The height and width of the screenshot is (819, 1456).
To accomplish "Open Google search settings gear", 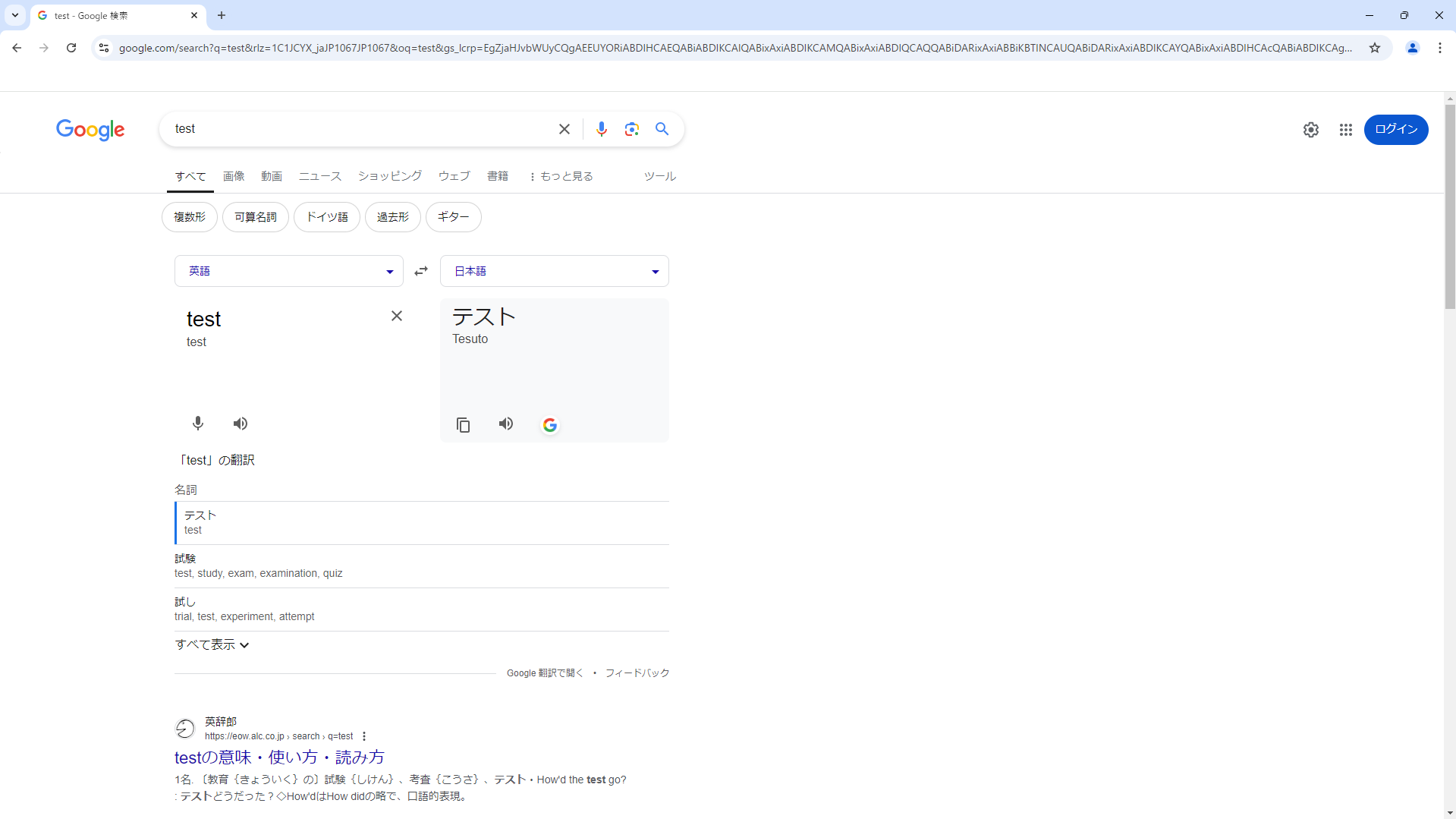I will (1311, 130).
